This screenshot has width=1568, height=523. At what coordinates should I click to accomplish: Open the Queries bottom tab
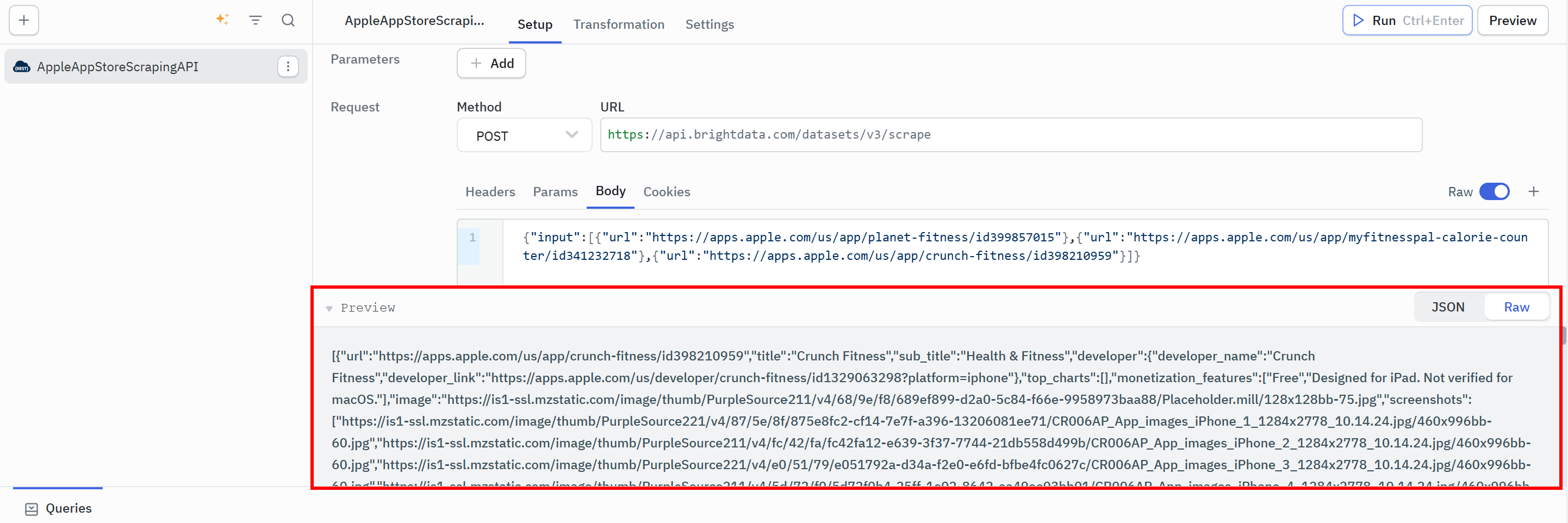pyautogui.click(x=58, y=508)
